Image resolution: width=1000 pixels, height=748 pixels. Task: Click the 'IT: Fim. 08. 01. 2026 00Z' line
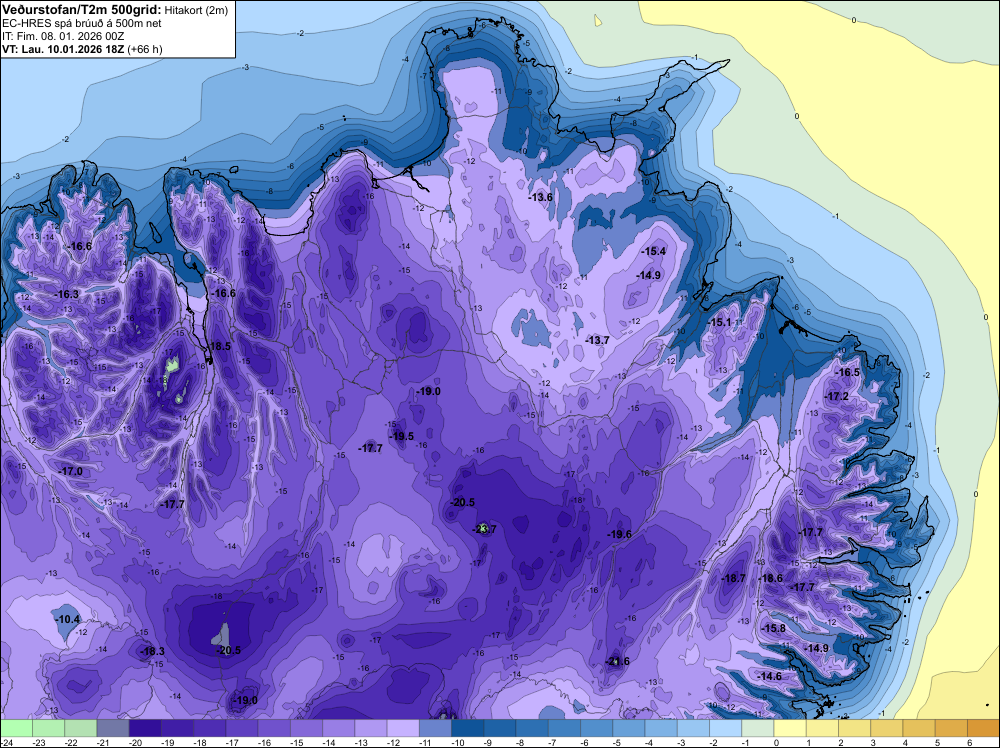pyautogui.click(x=63, y=36)
